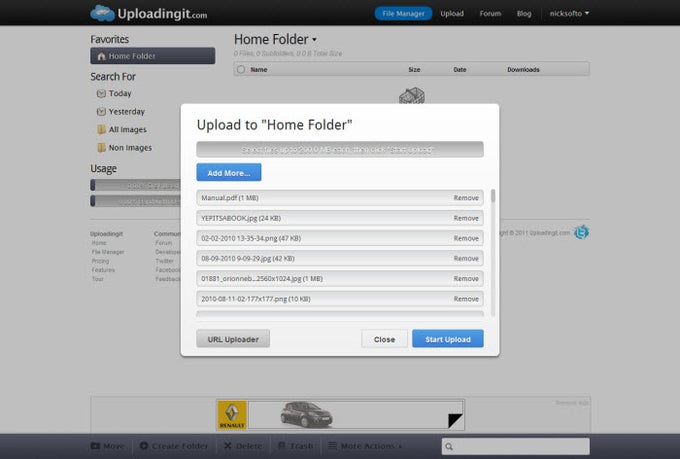The image size is (680, 459).
Task: Remove the 01881_orionneb jpg file
Action: [x=466, y=279]
